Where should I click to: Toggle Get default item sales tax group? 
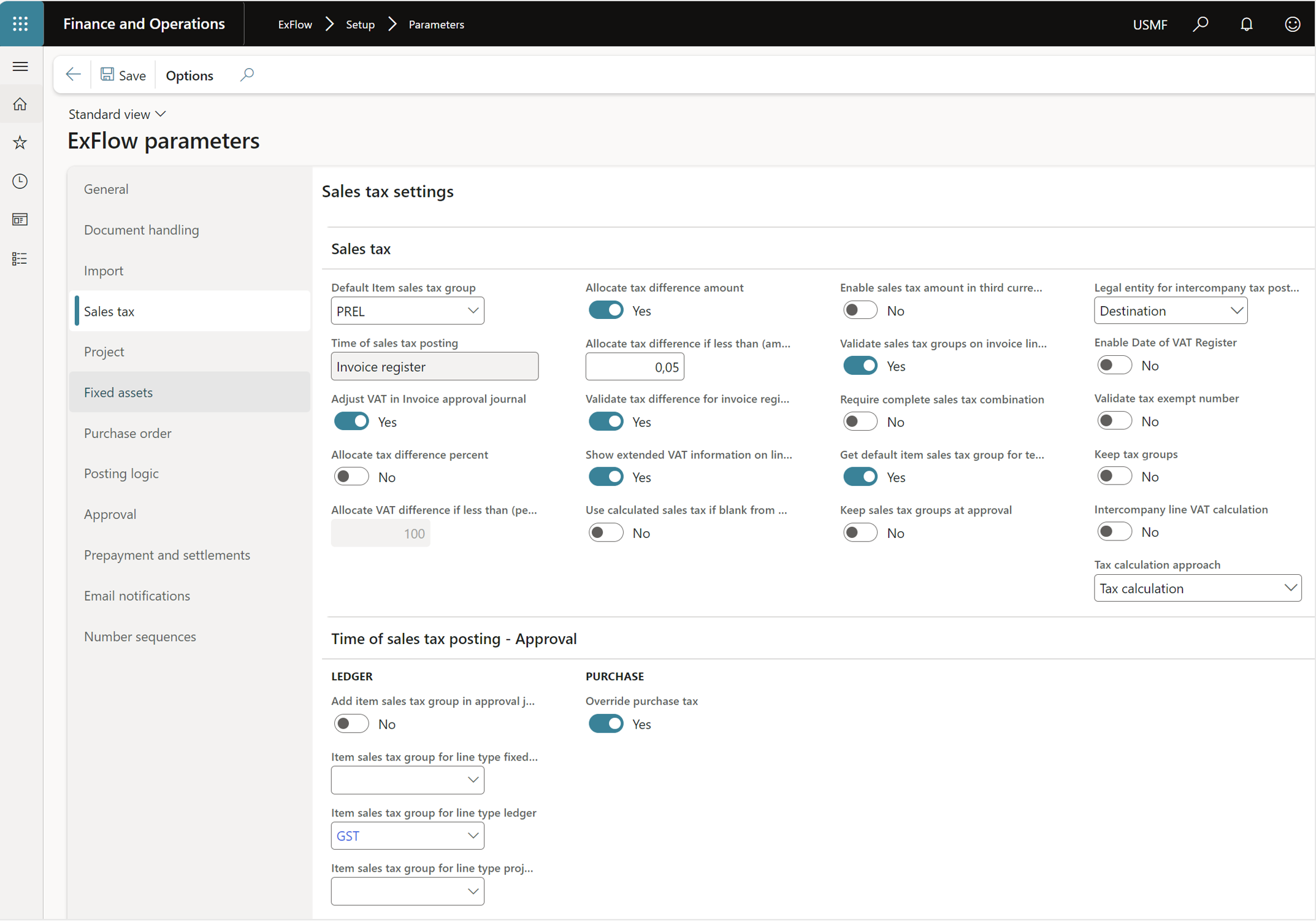[860, 477]
